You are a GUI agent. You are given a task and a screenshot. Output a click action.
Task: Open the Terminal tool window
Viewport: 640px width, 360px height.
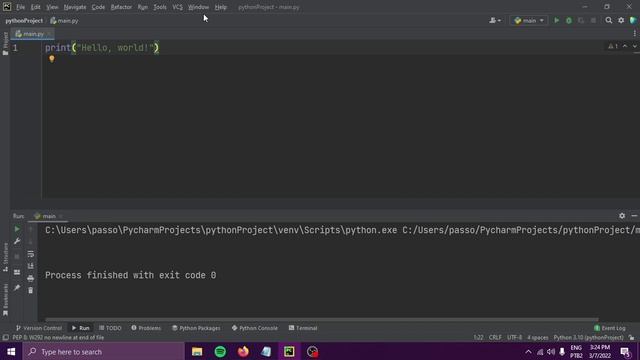point(303,328)
